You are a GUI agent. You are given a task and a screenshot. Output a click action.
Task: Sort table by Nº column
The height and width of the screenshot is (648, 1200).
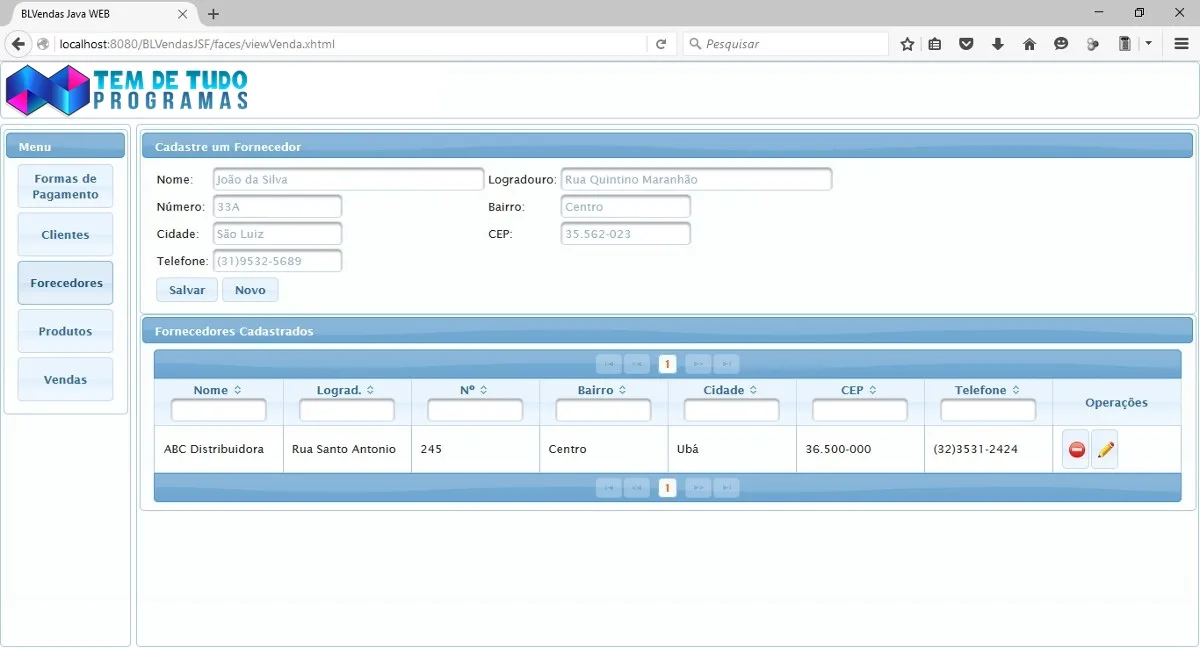483,390
